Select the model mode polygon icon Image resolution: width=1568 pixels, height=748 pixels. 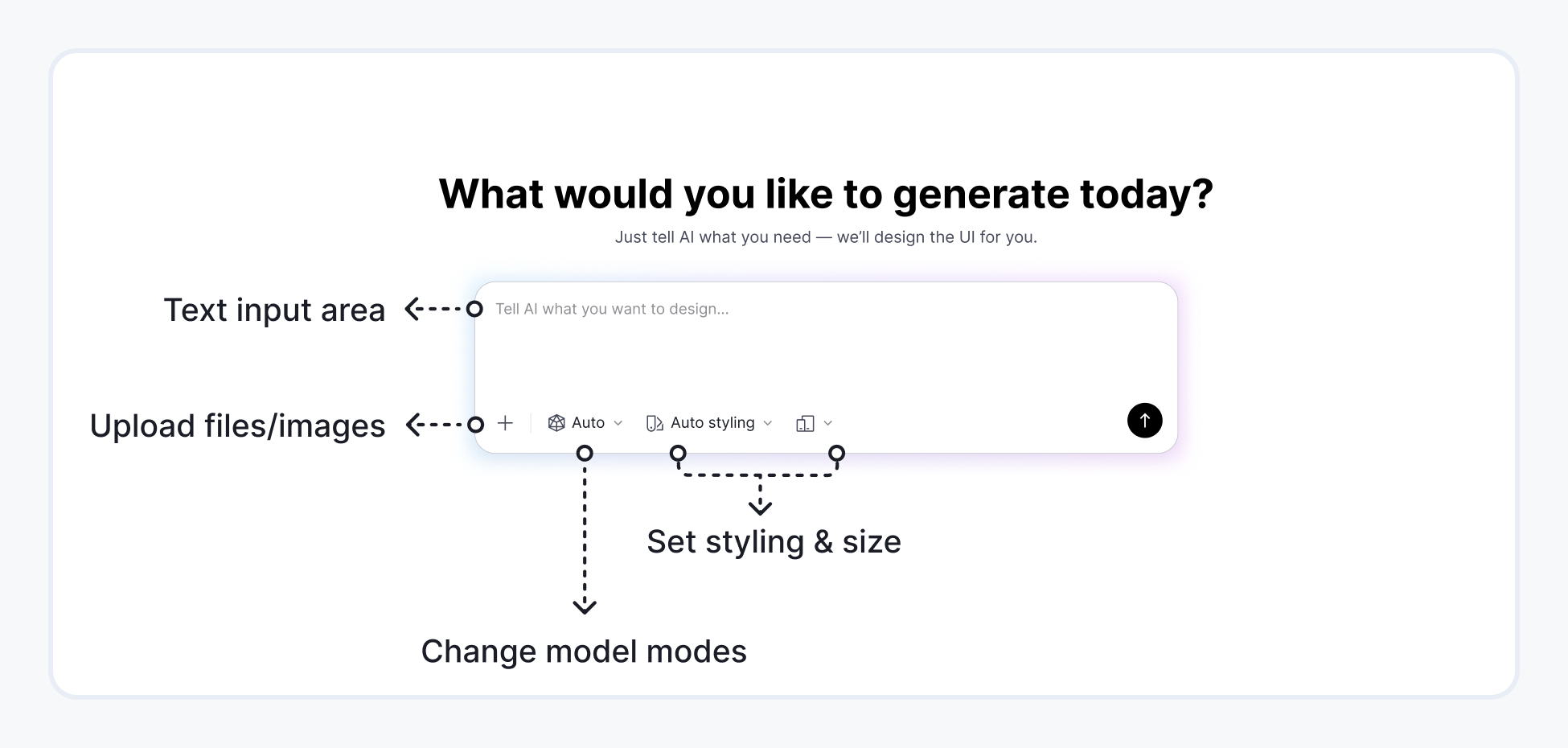pyautogui.click(x=556, y=422)
